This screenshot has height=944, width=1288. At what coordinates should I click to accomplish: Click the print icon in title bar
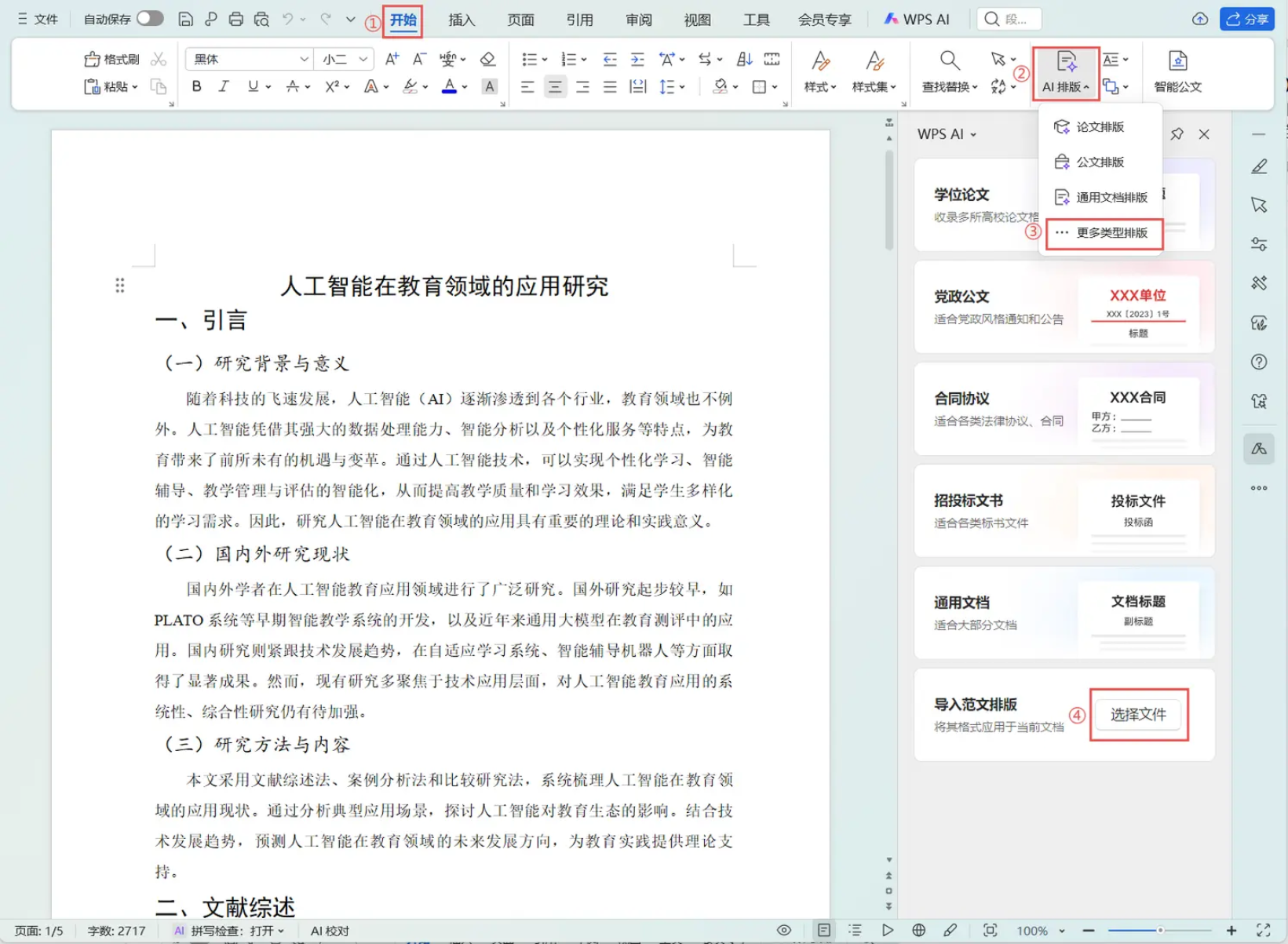(x=235, y=19)
